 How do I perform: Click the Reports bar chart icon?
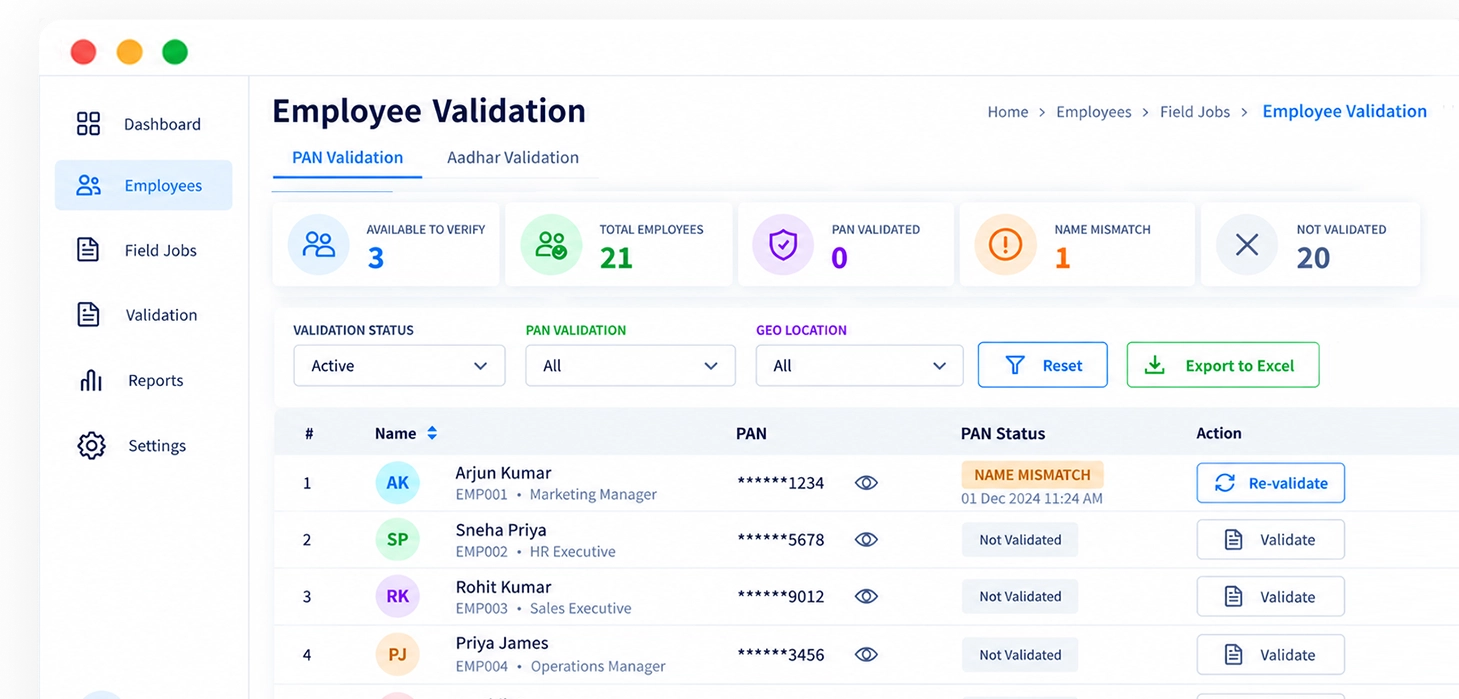91,380
